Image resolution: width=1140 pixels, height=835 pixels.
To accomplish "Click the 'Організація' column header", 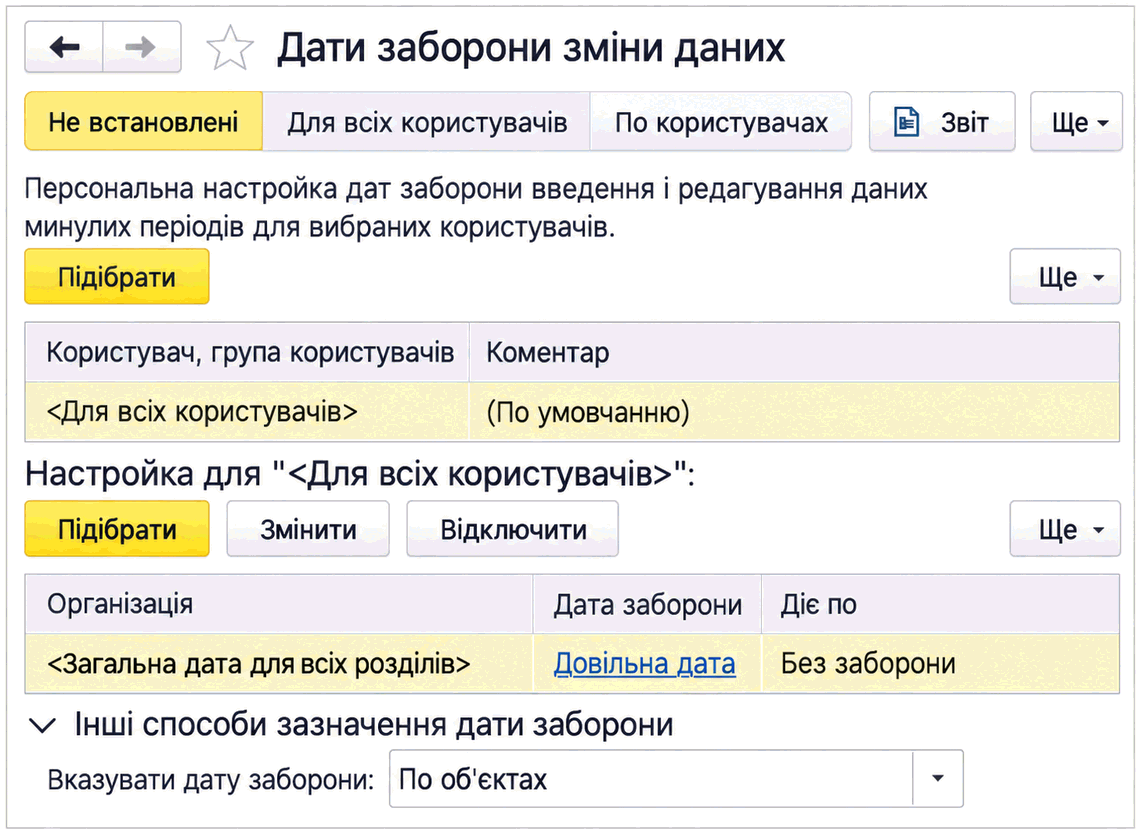I will pos(279,604).
